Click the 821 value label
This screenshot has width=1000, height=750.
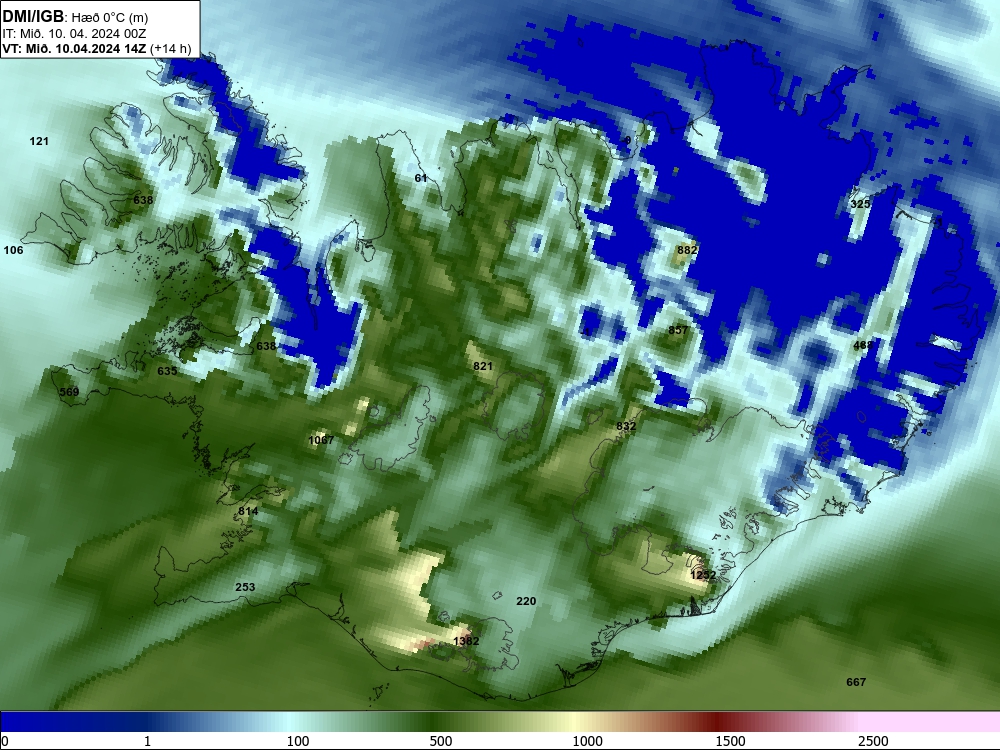click(x=483, y=366)
